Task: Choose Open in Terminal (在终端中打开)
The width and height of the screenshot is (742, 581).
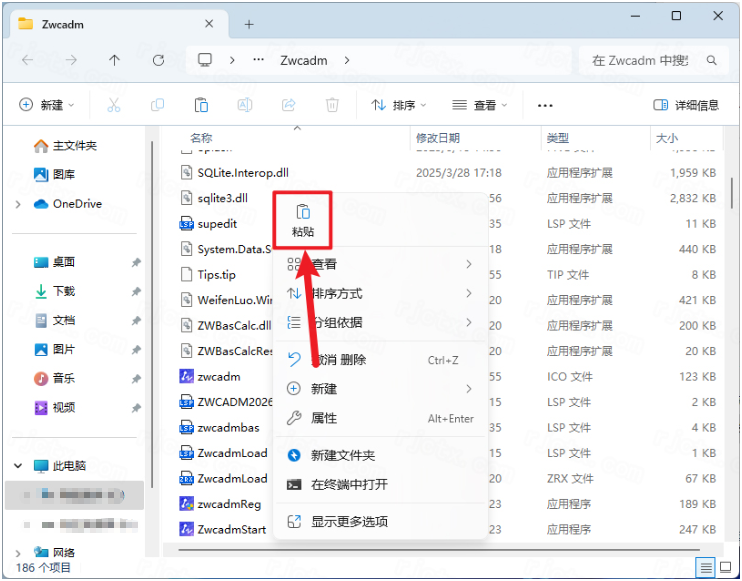Action: [x=349, y=484]
